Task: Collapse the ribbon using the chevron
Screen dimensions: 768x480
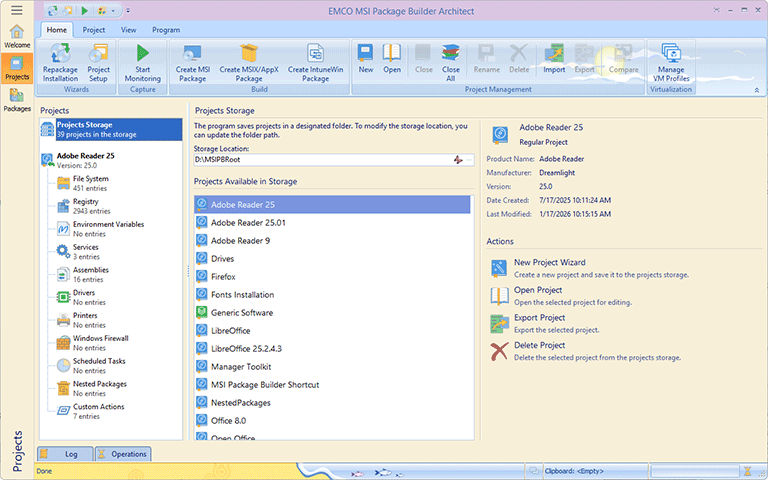Action: (756, 90)
